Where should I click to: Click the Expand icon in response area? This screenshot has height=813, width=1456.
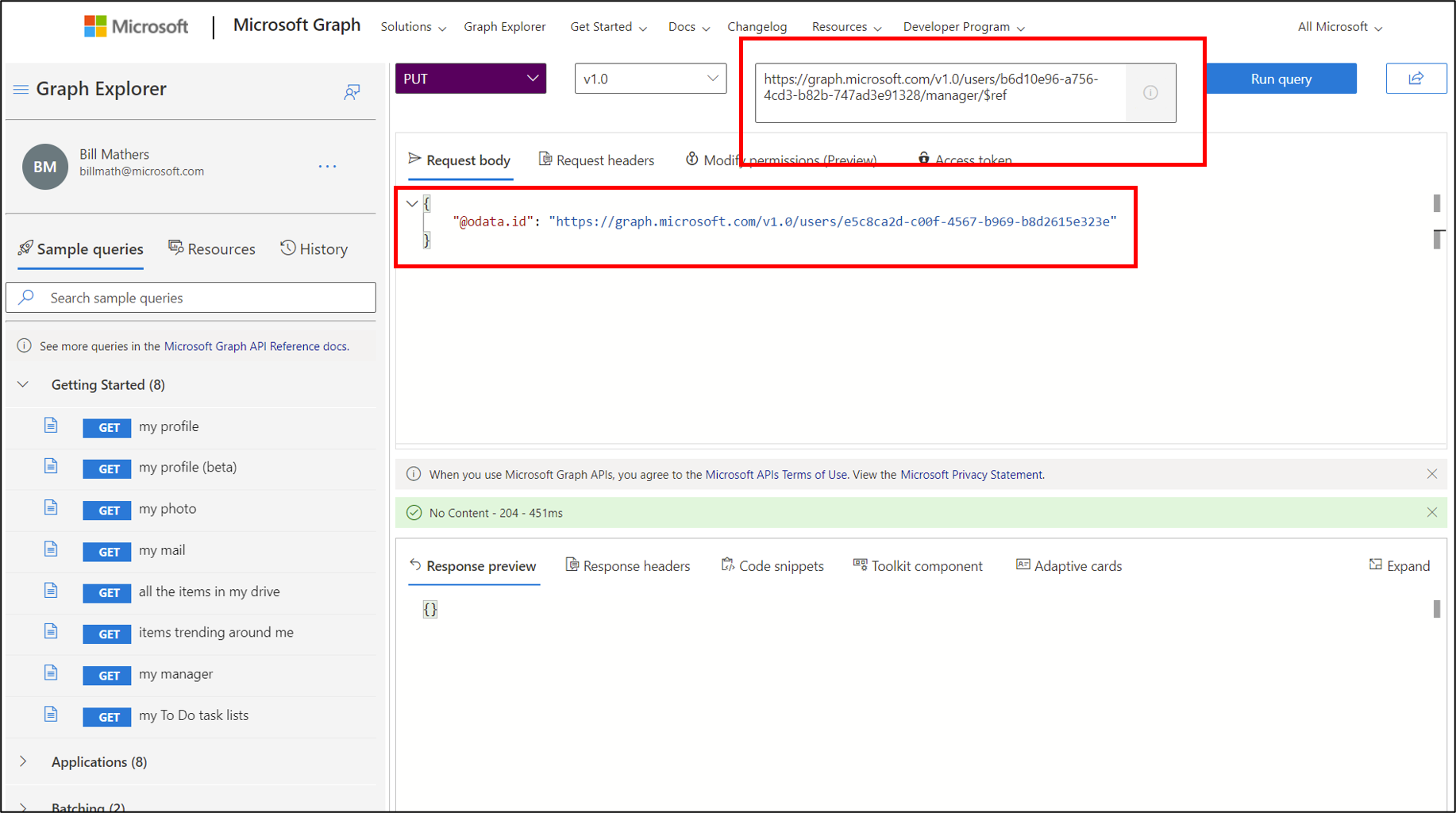pyautogui.click(x=1376, y=564)
